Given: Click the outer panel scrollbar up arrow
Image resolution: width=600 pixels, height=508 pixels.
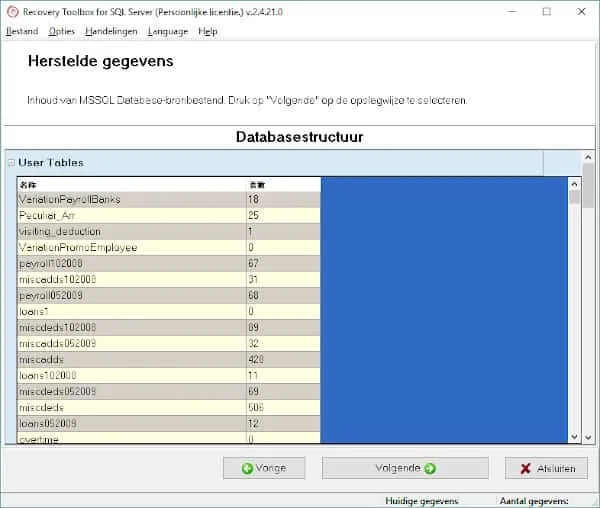Looking at the screenshot, I should pos(588,157).
